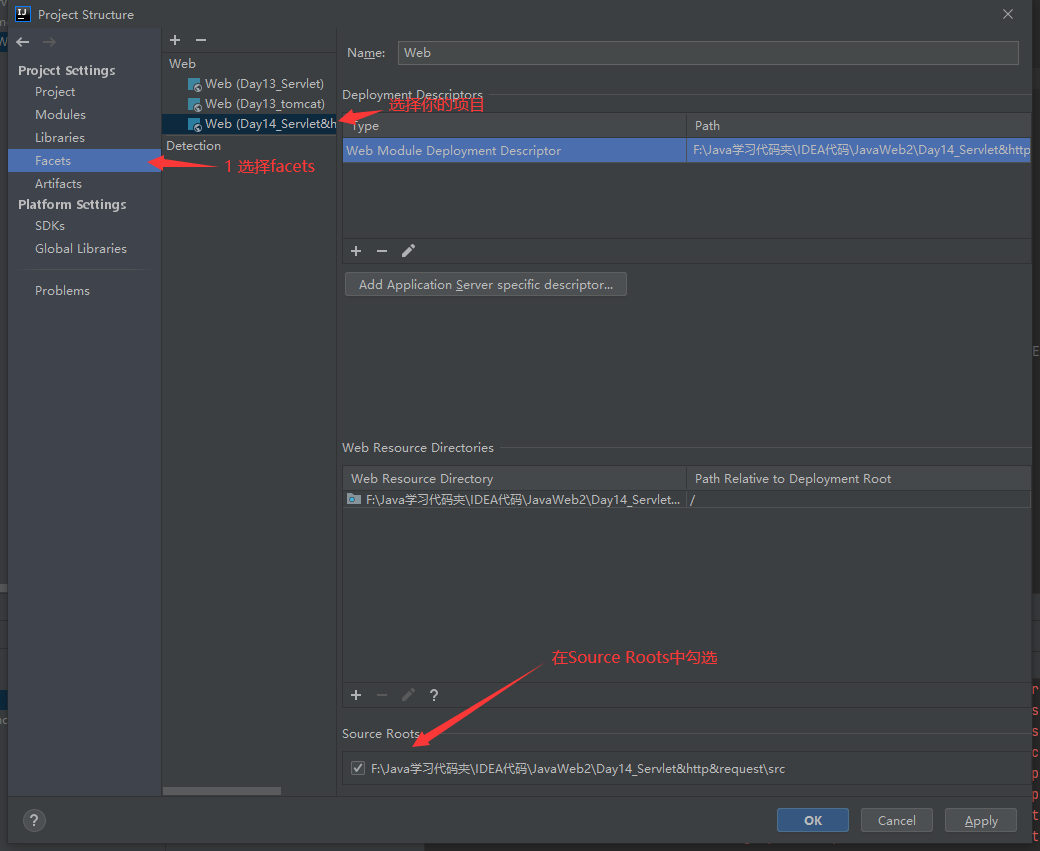Click the facet Name input field

click(708, 53)
